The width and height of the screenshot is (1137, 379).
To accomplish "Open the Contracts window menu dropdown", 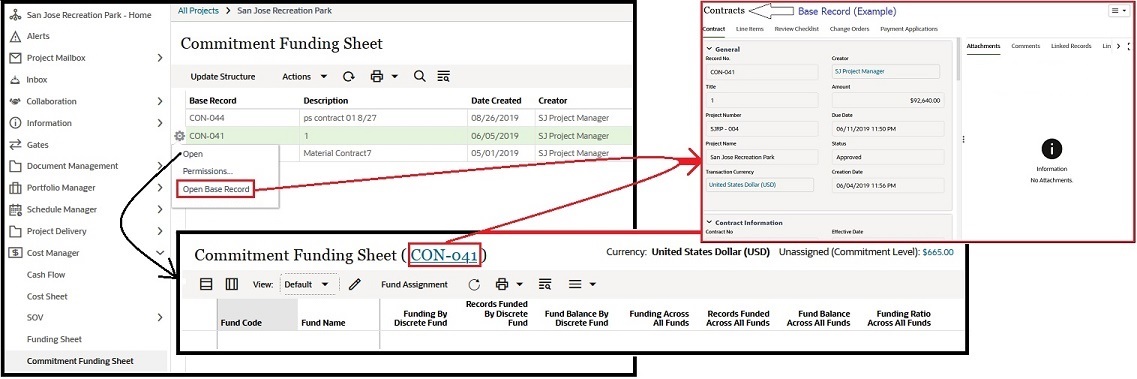I will [1119, 11].
